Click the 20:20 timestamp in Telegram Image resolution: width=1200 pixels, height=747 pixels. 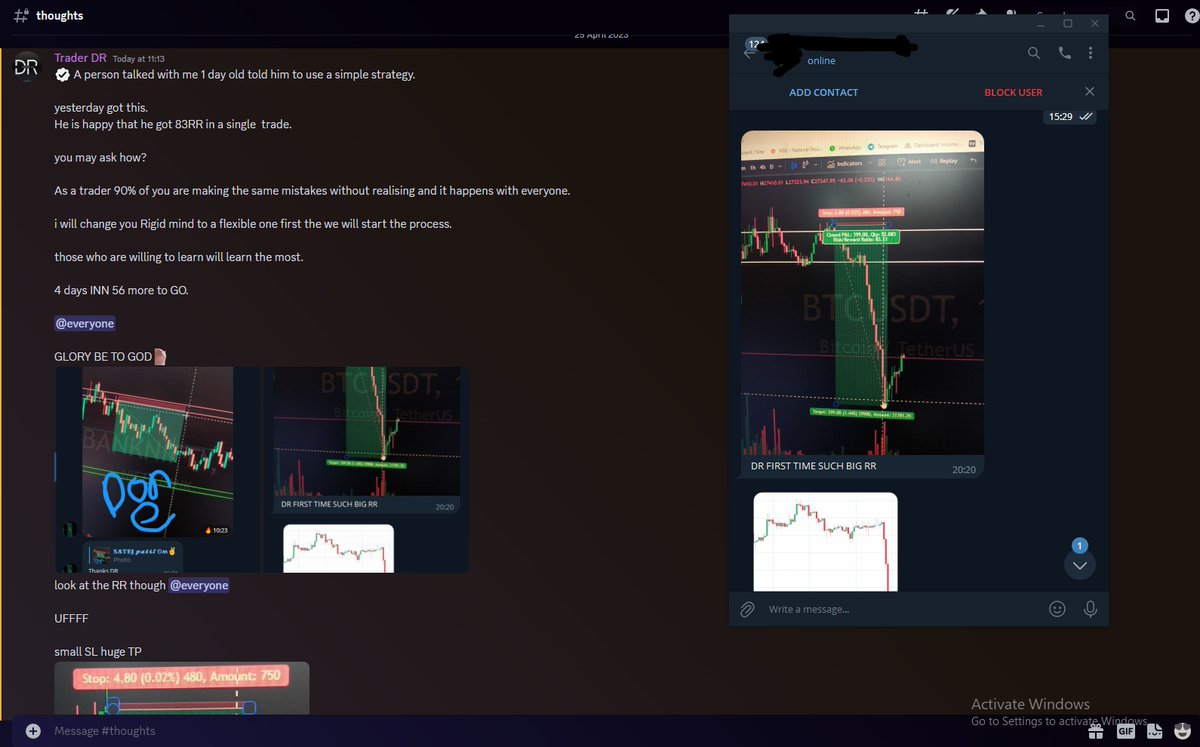pyautogui.click(x=963, y=468)
